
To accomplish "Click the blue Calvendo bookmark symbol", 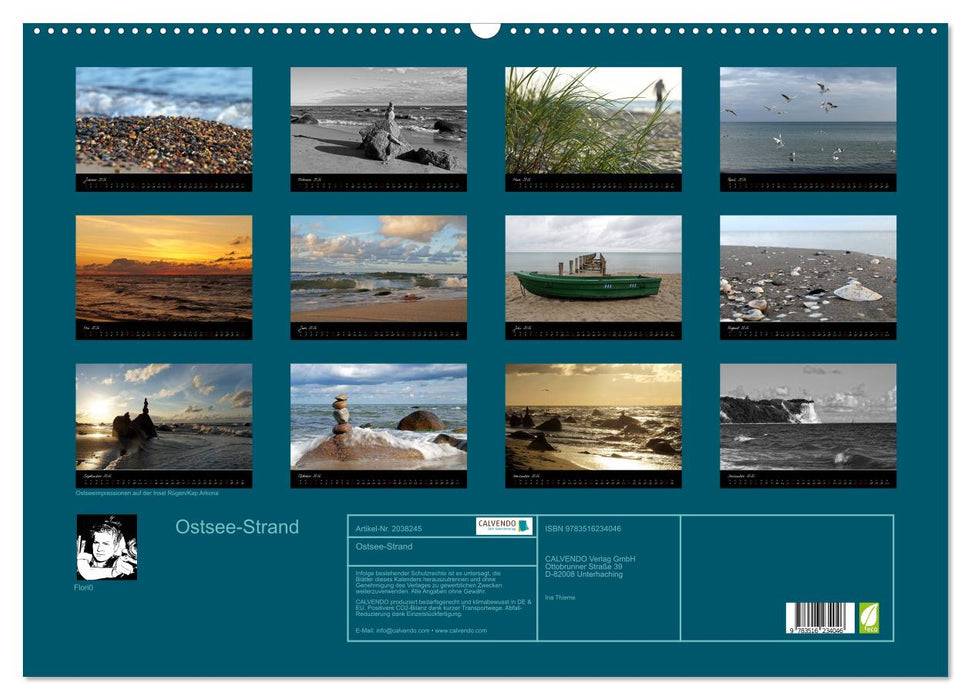I will (525, 527).
